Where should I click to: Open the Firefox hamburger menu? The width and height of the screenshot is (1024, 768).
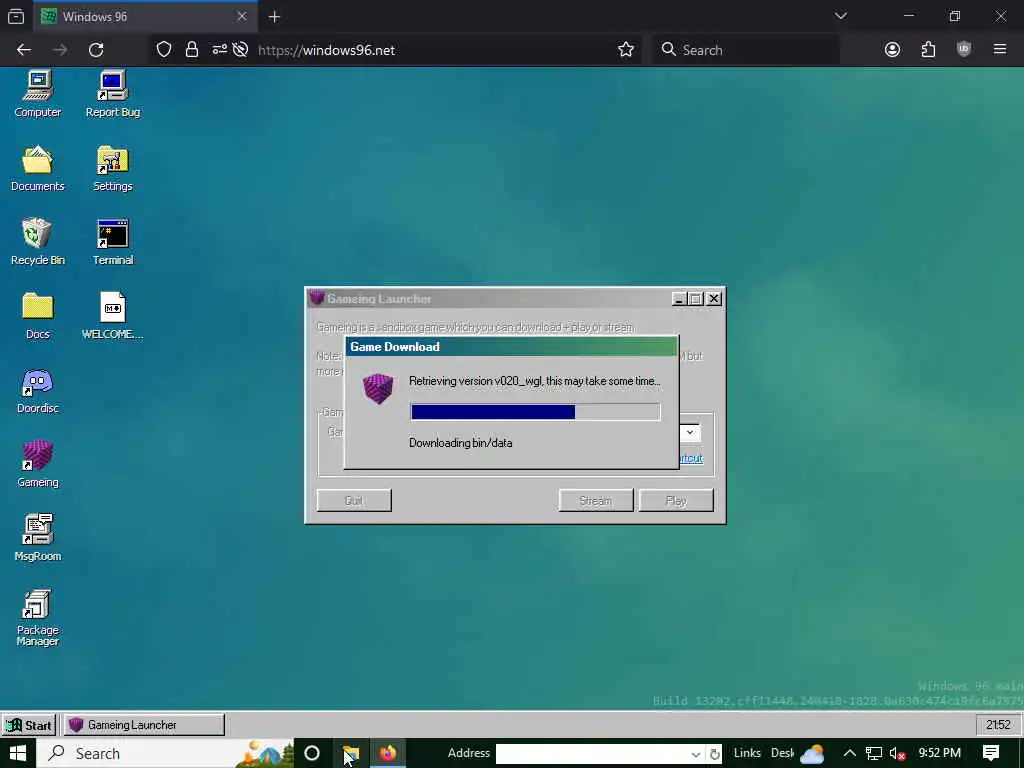pos(1000,50)
